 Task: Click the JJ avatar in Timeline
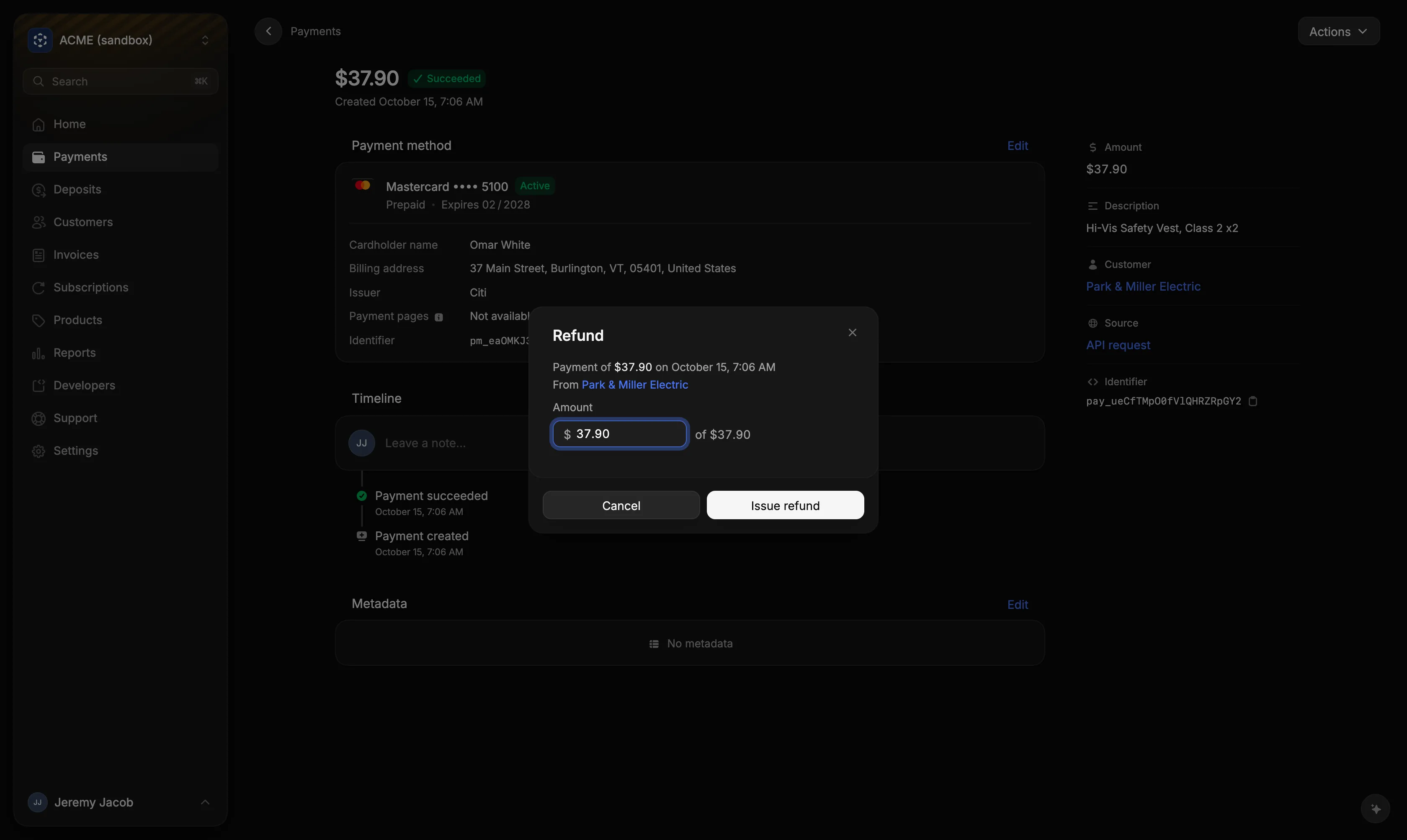coord(362,443)
